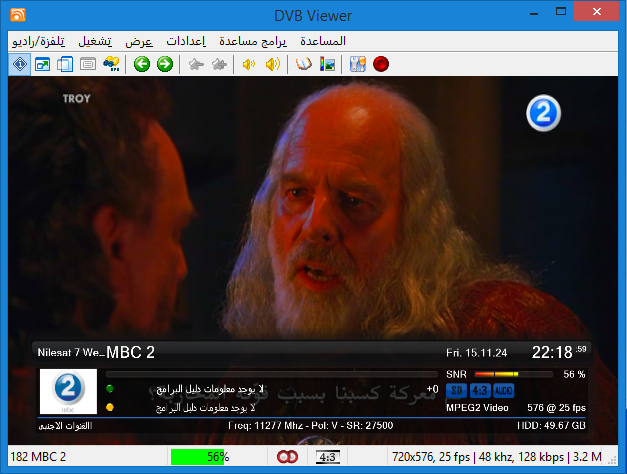The image size is (627, 474).
Task: Click the 'MPEG2 Video' label
Action: coord(477,408)
